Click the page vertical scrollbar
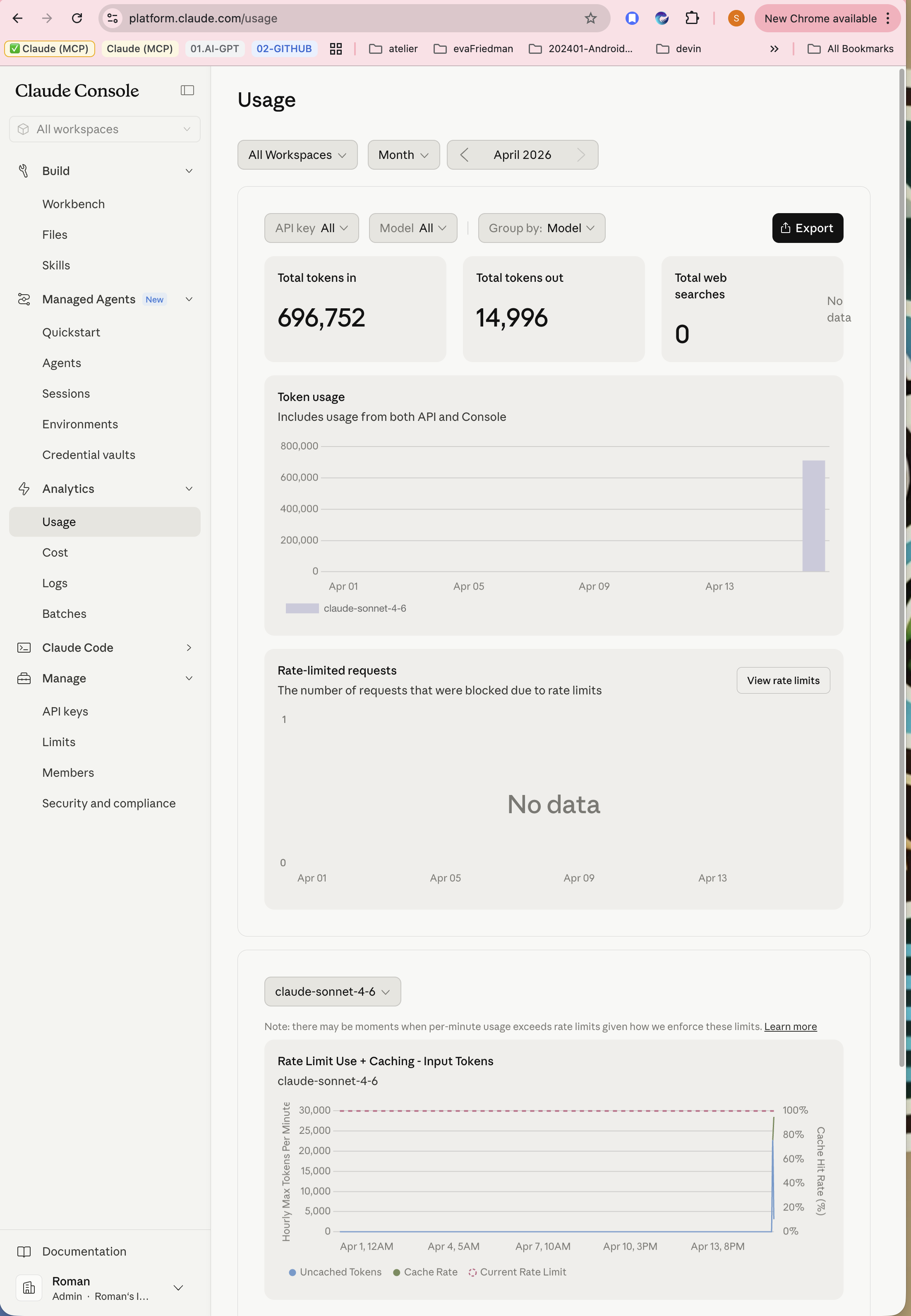911x1316 pixels. click(901, 568)
